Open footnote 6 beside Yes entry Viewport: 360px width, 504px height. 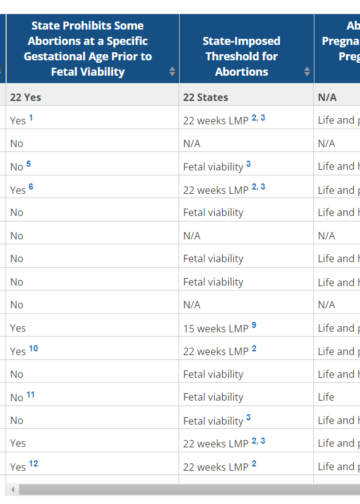click(x=31, y=186)
